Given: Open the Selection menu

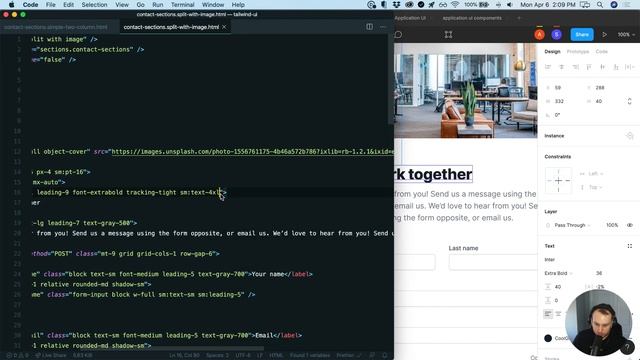Looking at the screenshot, I should point(94,4).
